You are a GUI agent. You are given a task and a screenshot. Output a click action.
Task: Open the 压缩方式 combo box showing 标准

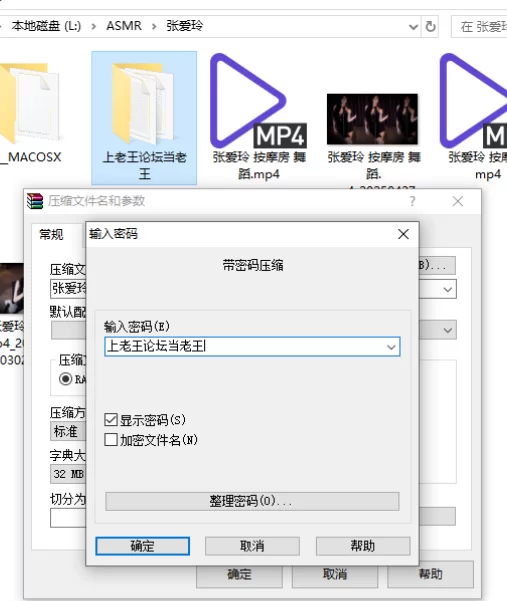click(x=68, y=431)
